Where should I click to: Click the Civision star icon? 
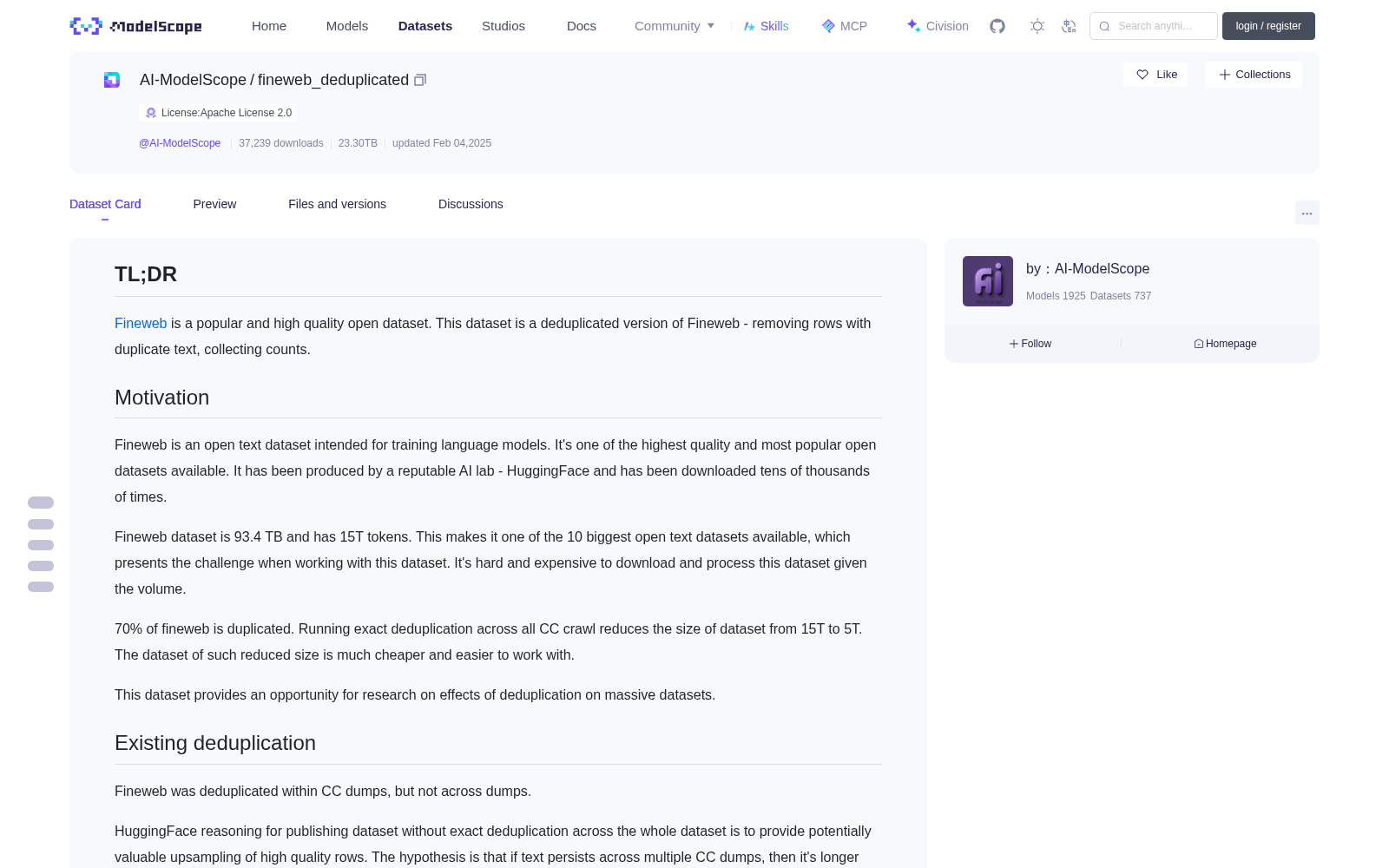coord(913,26)
